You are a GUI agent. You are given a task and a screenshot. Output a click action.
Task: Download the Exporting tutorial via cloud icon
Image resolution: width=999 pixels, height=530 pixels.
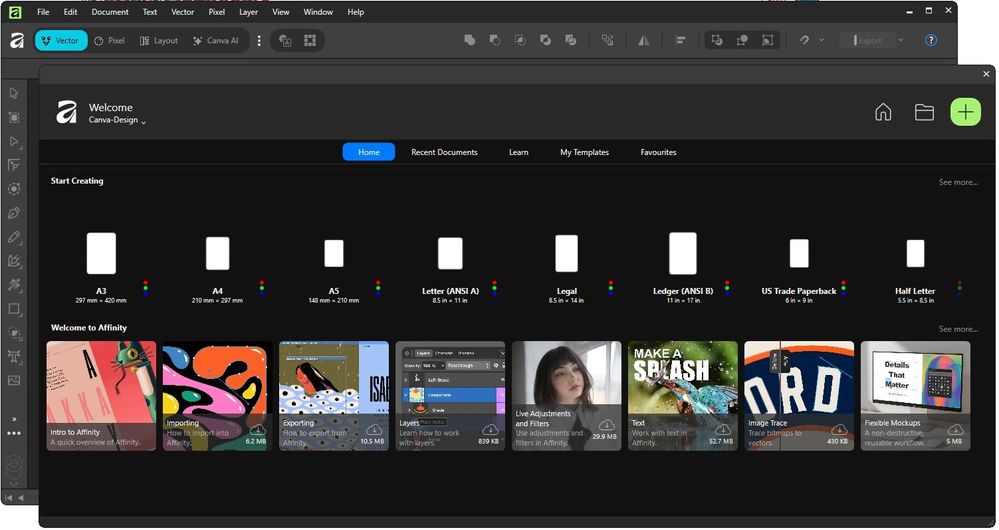pyautogui.click(x=374, y=429)
